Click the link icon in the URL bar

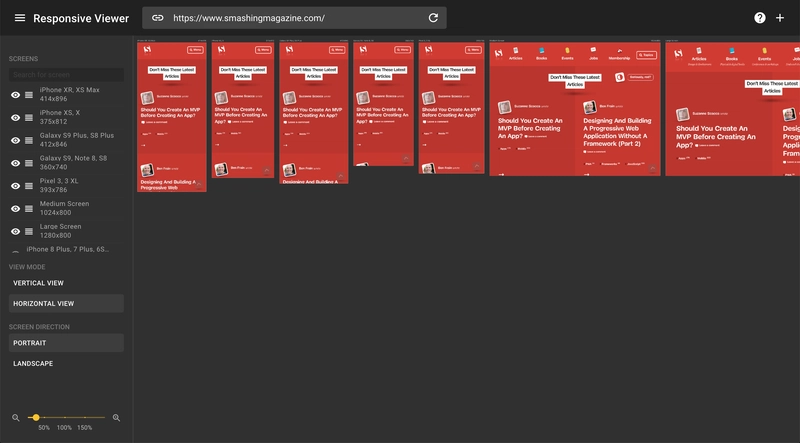click(158, 18)
